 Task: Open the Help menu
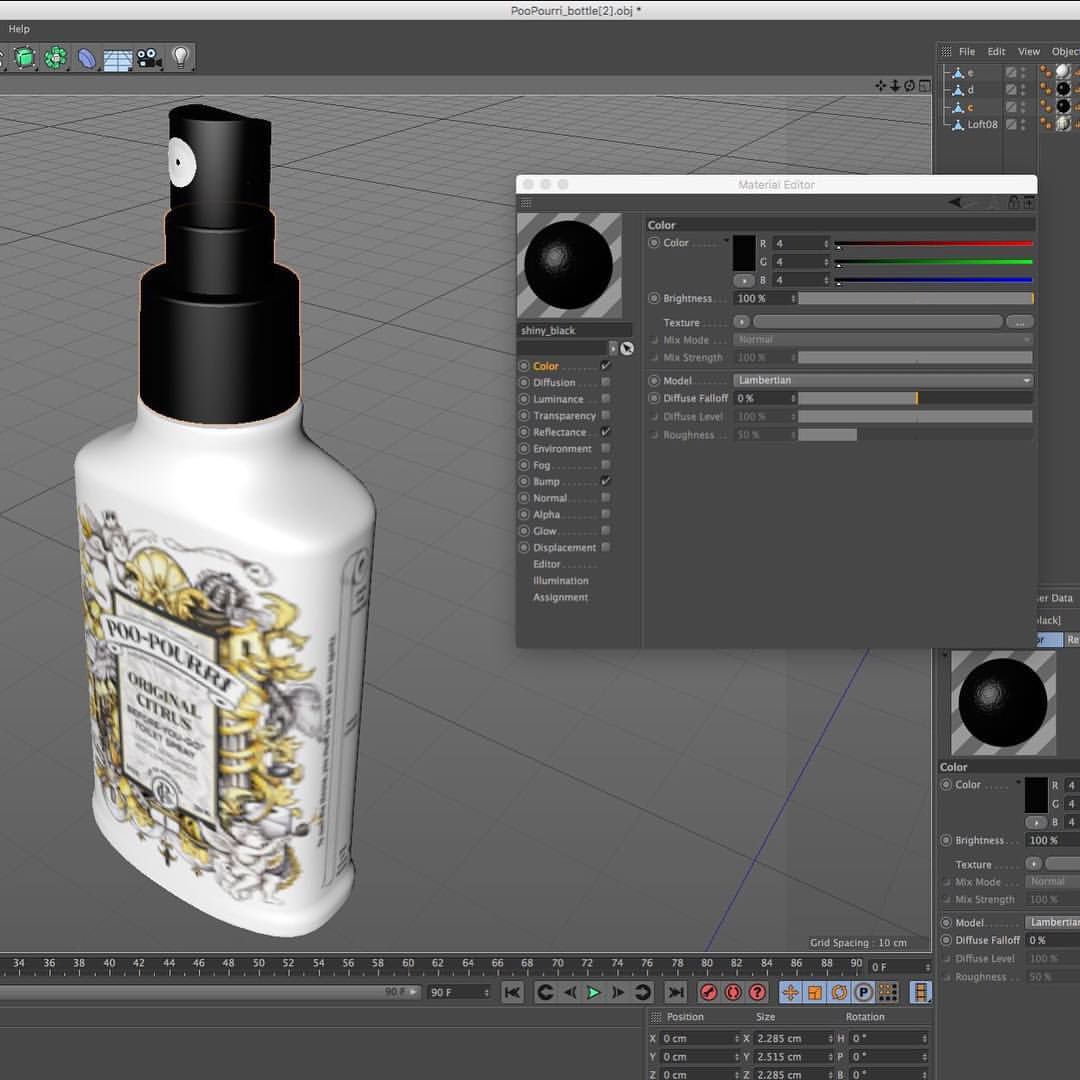[x=19, y=29]
